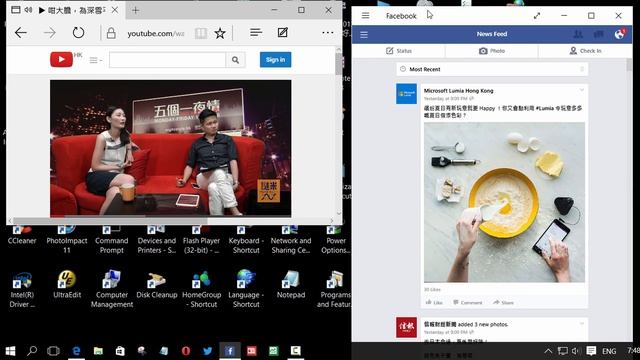Expand options arrow on second feed post
Screen dimensions: 640x360
point(582,324)
